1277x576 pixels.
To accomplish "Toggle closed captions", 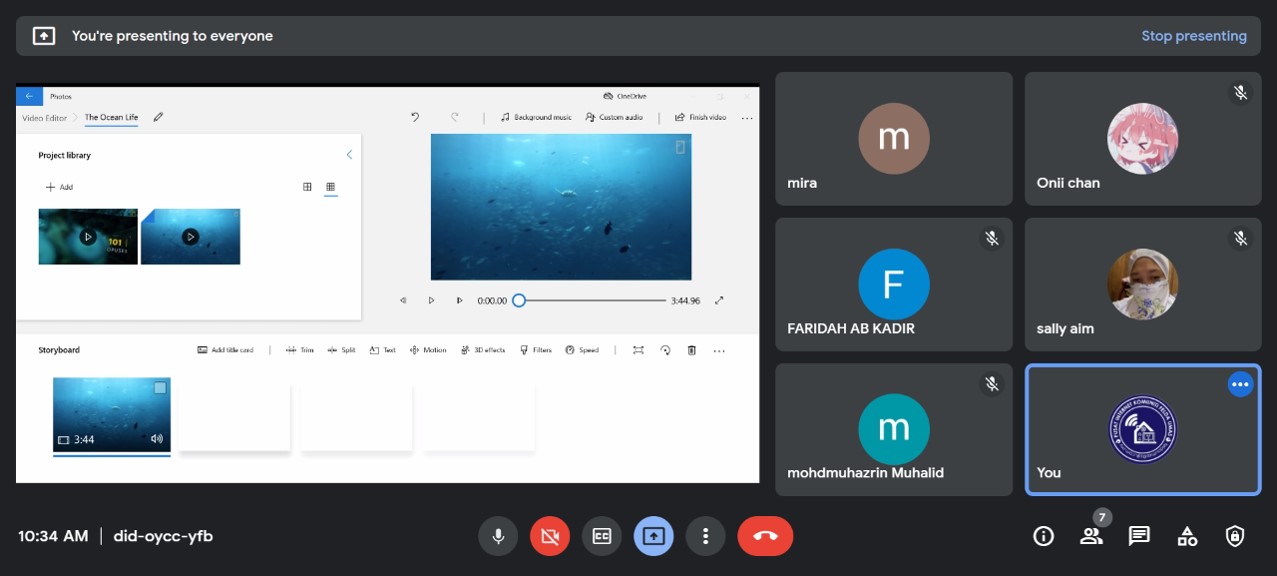I will [601, 536].
